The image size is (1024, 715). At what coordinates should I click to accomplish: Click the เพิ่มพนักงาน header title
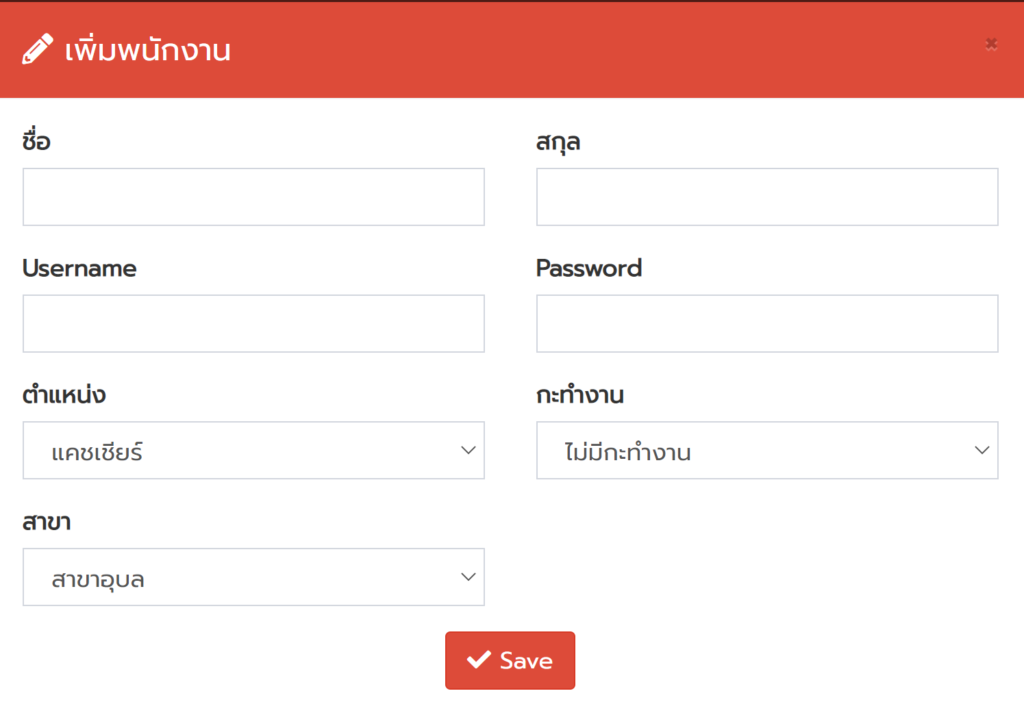148,50
